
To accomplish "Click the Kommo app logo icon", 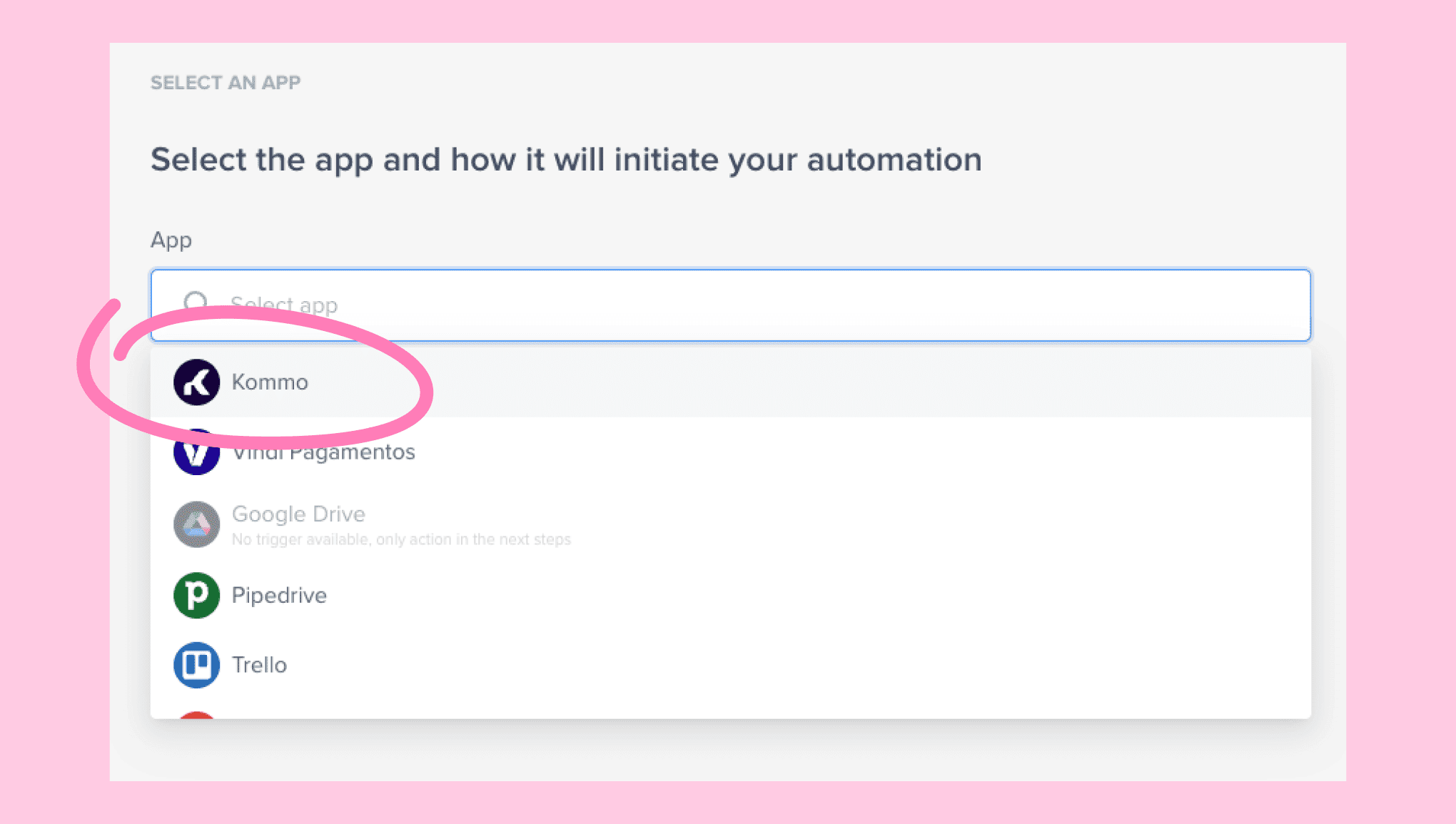I will [x=196, y=382].
